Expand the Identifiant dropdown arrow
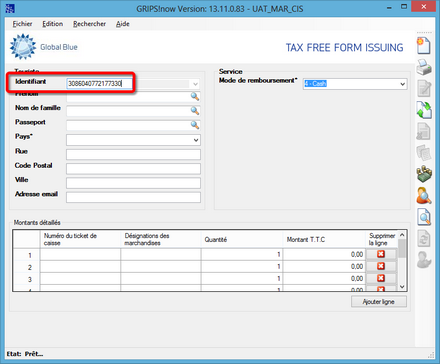This screenshot has width=440, height=364. coord(196,84)
